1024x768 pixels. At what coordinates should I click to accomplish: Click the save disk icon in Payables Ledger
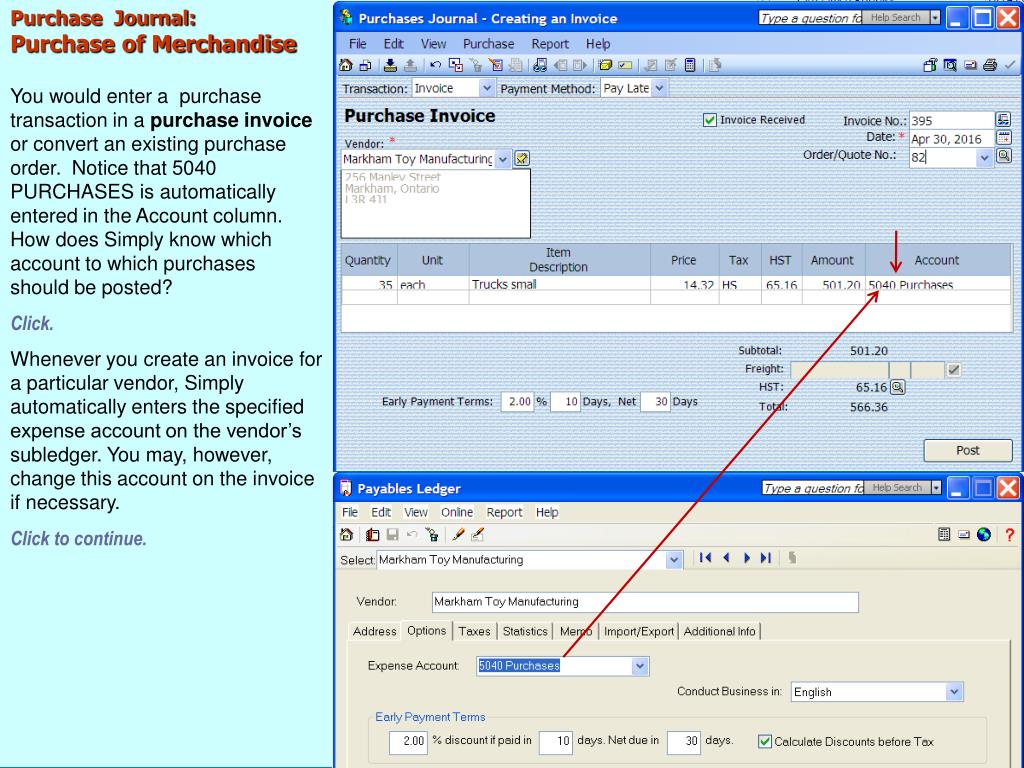pos(392,535)
